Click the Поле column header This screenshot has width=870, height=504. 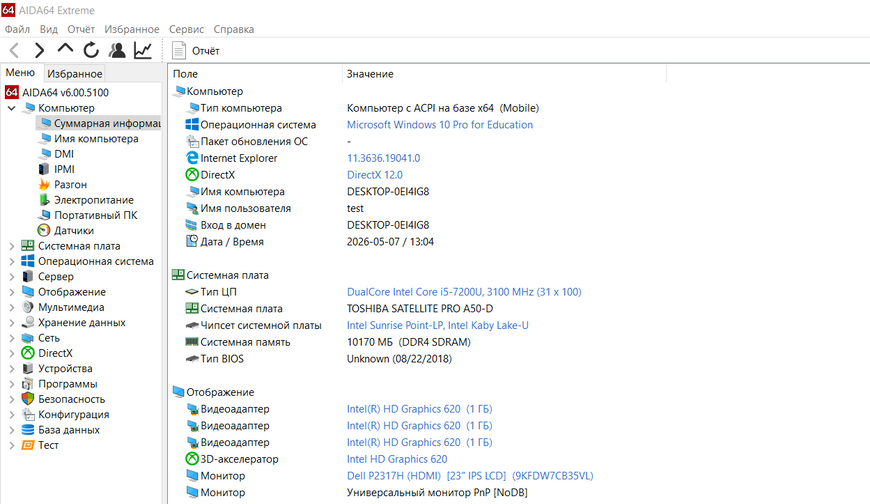(x=256, y=74)
